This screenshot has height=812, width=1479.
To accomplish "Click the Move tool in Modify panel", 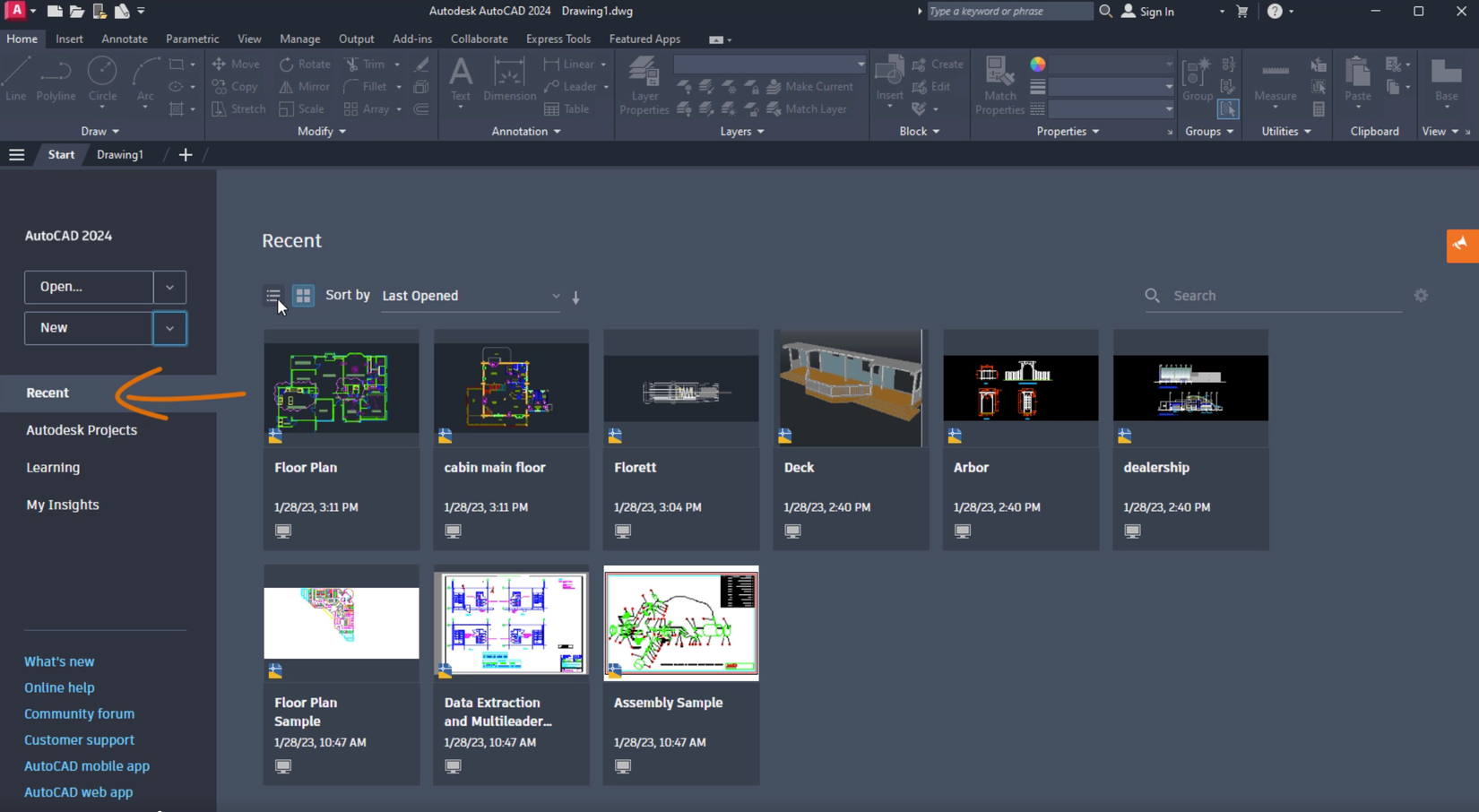I will pos(236,65).
